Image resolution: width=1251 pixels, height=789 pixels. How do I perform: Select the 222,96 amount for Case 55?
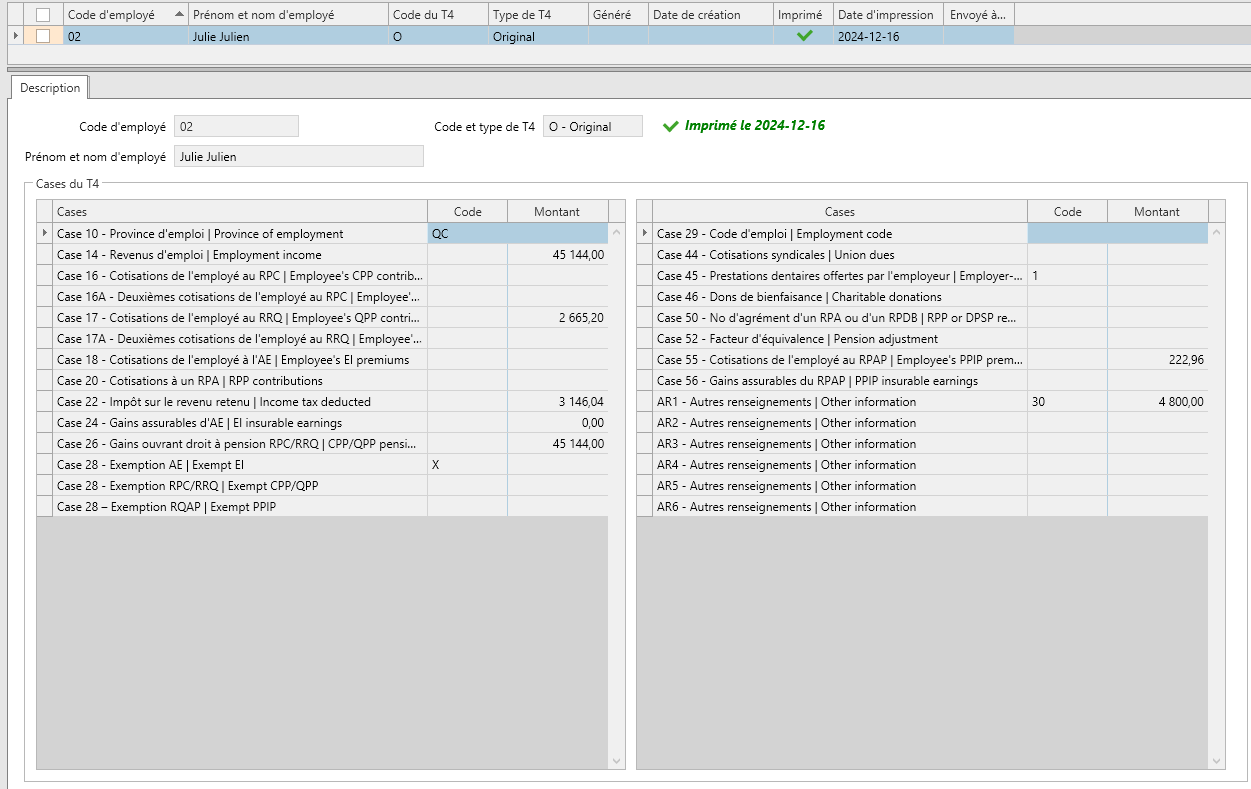(x=1158, y=360)
